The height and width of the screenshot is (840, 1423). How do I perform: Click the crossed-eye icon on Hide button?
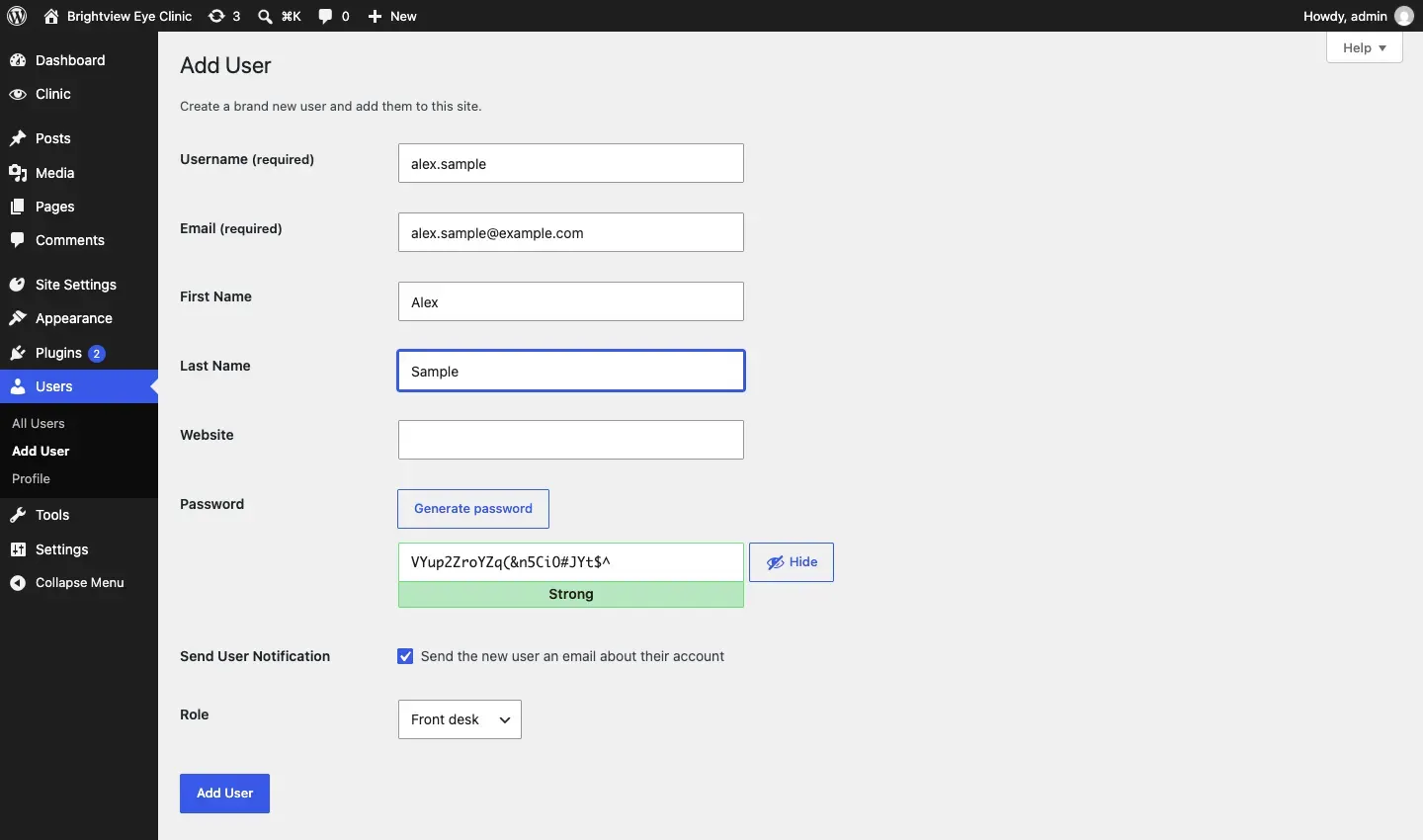pos(777,562)
